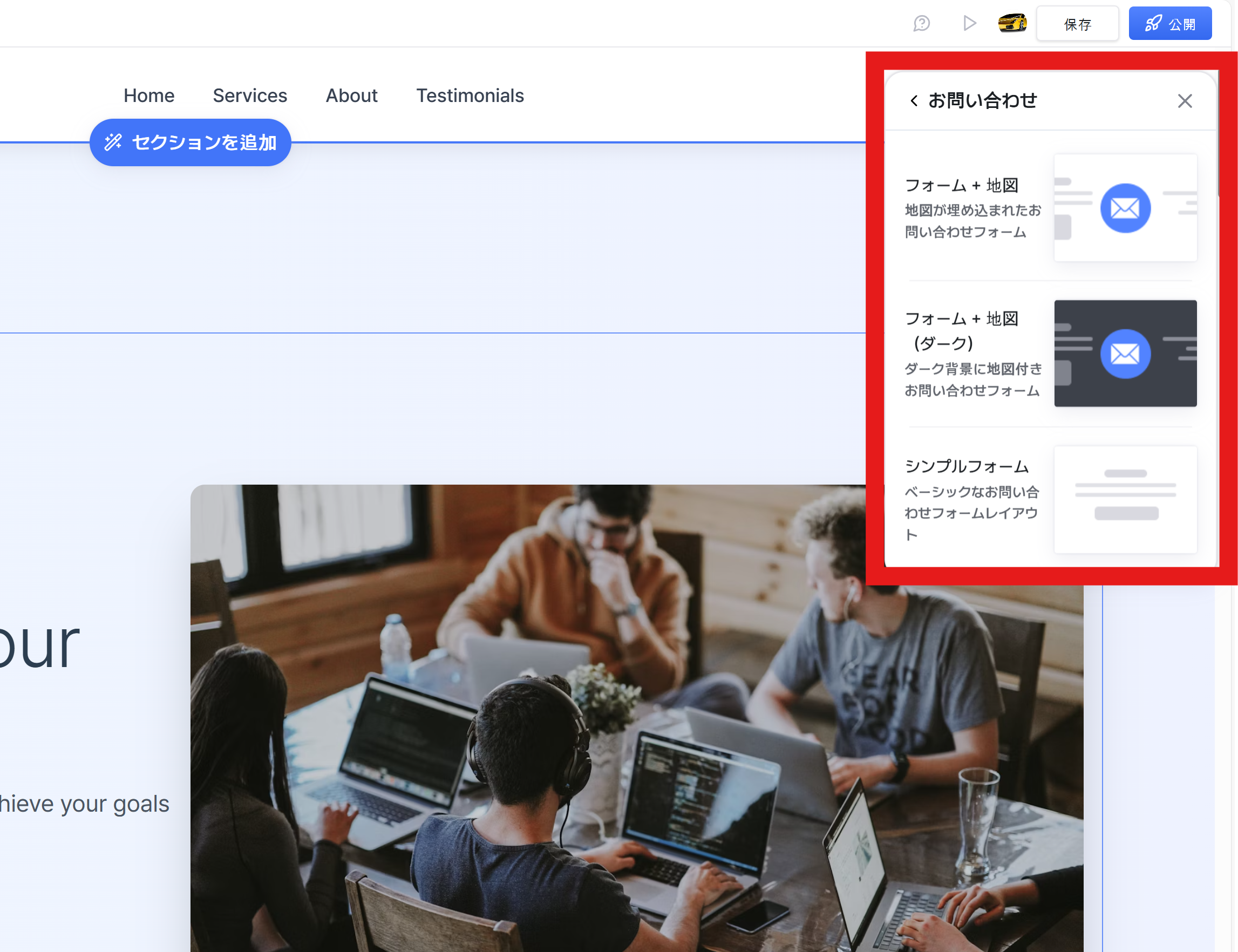The image size is (1238, 952).
Task: Open the help chat bubble icon
Action: click(921, 23)
